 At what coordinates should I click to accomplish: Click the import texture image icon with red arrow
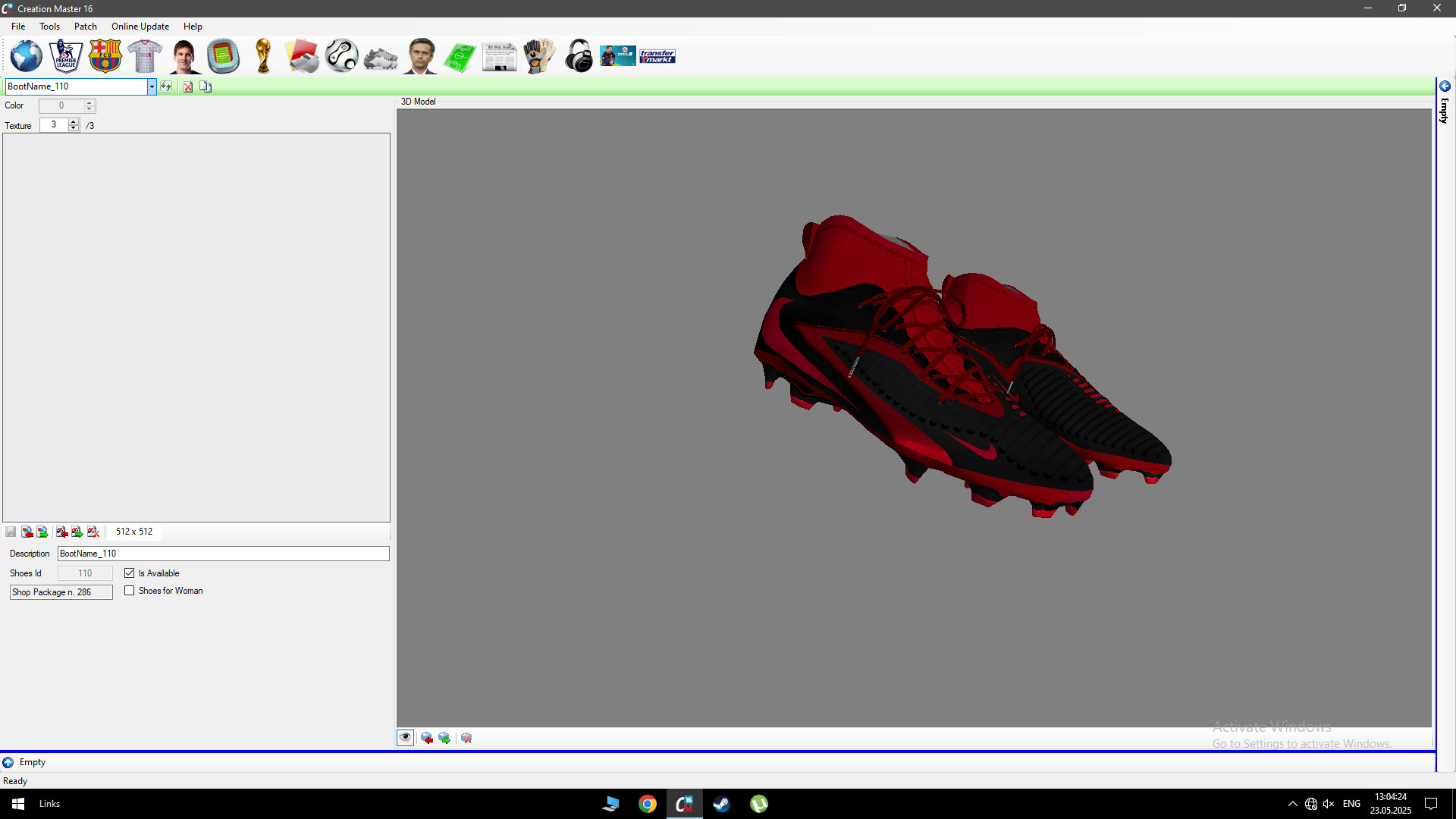pos(27,532)
